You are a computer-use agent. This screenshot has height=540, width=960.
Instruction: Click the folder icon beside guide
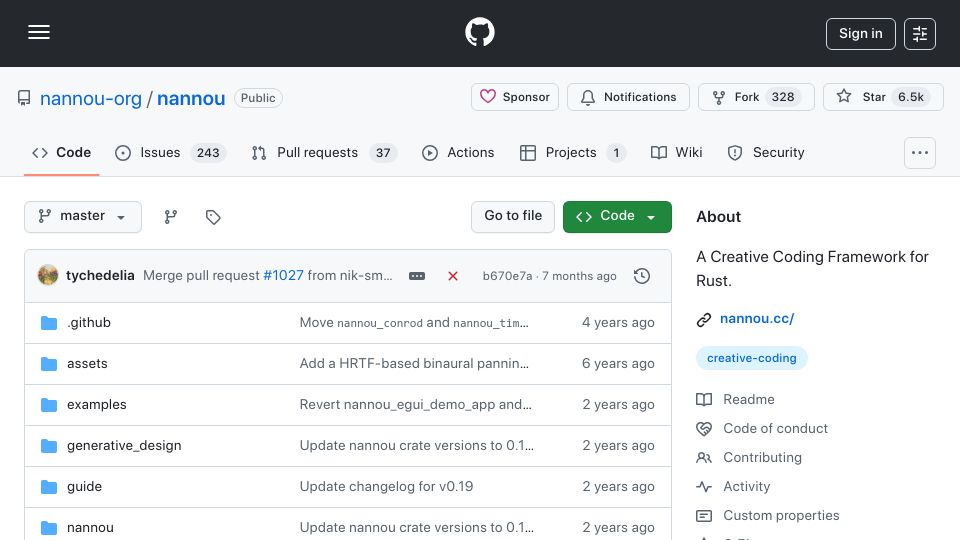coord(49,487)
